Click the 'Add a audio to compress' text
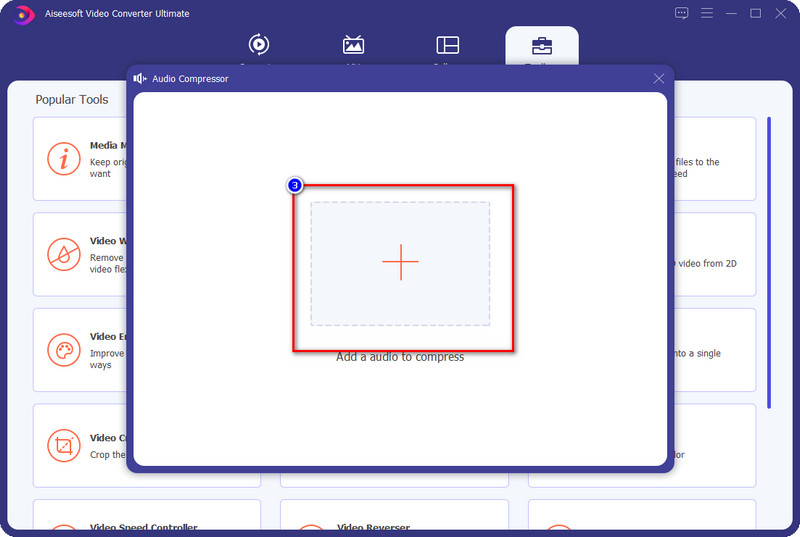The image size is (800, 537). [x=400, y=357]
